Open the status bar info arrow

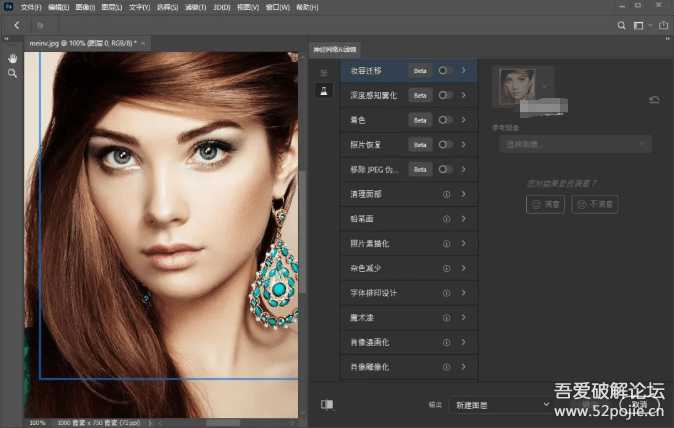(x=150, y=423)
